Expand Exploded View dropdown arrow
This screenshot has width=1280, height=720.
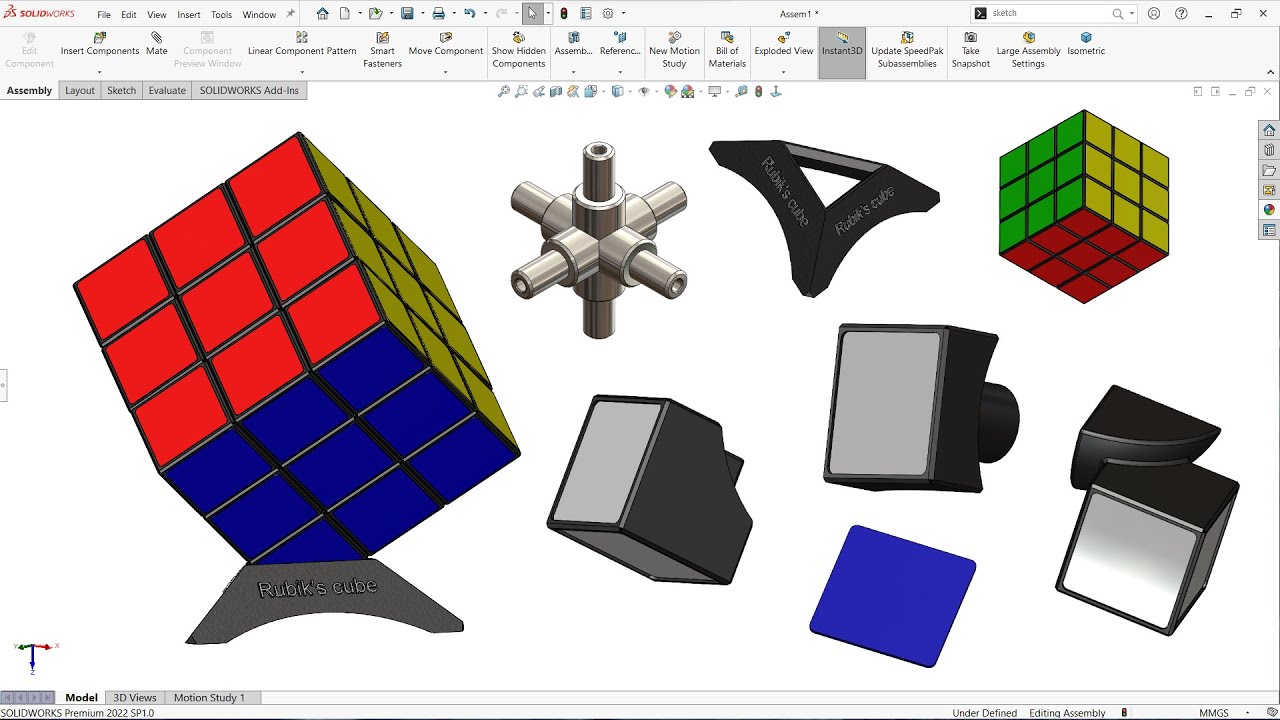[x=783, y=72]
